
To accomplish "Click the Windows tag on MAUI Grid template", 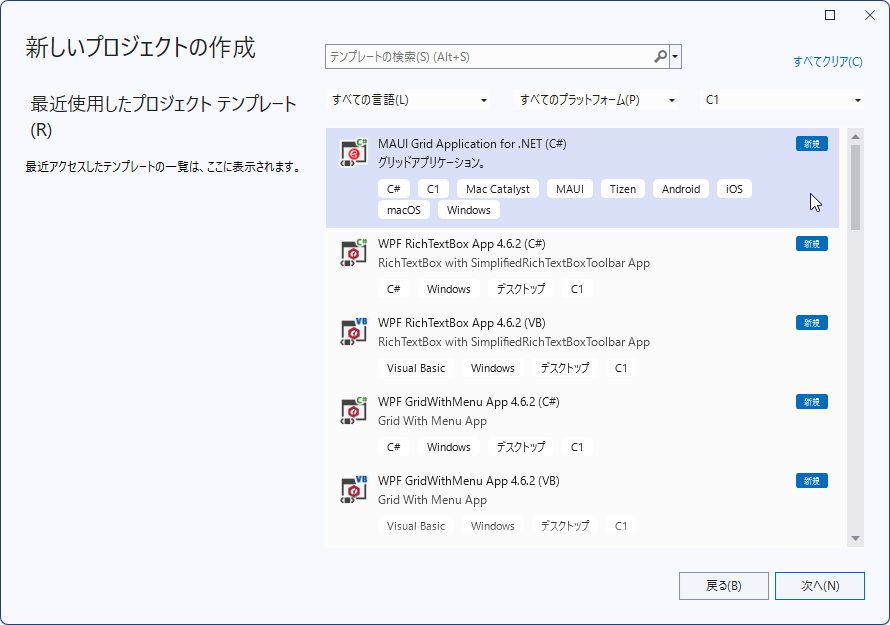I will click(469, 210).
